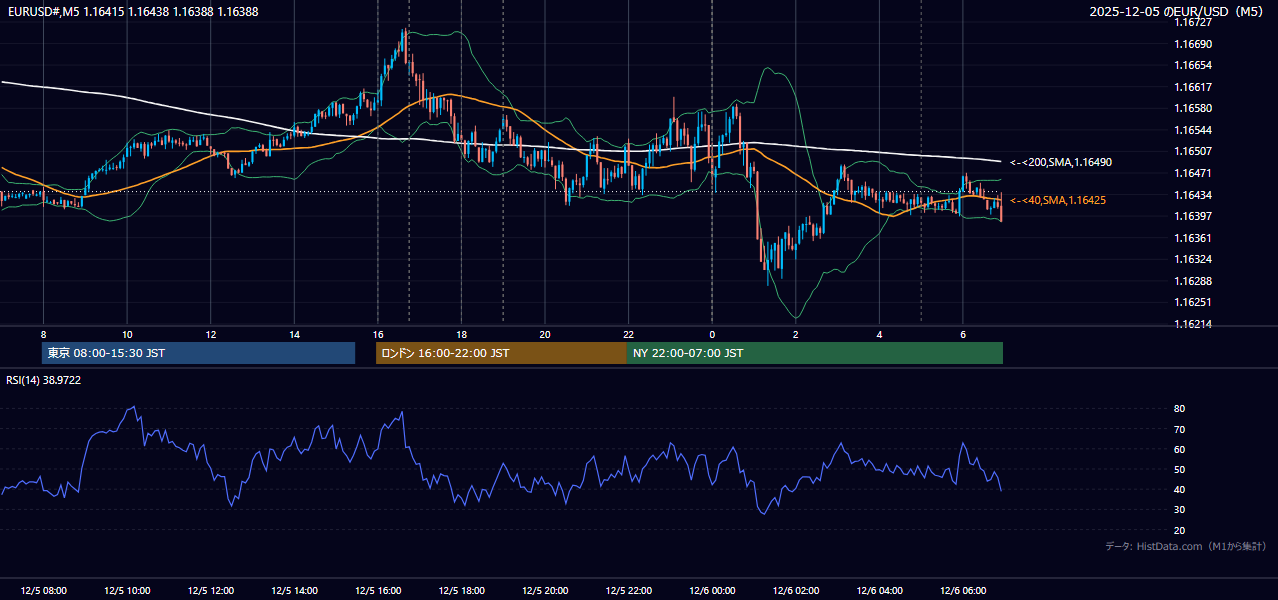Click the bottom time label 12/6 06:00
The height and width of the screenshot is (600, 1278).
(x=963, y=591)
